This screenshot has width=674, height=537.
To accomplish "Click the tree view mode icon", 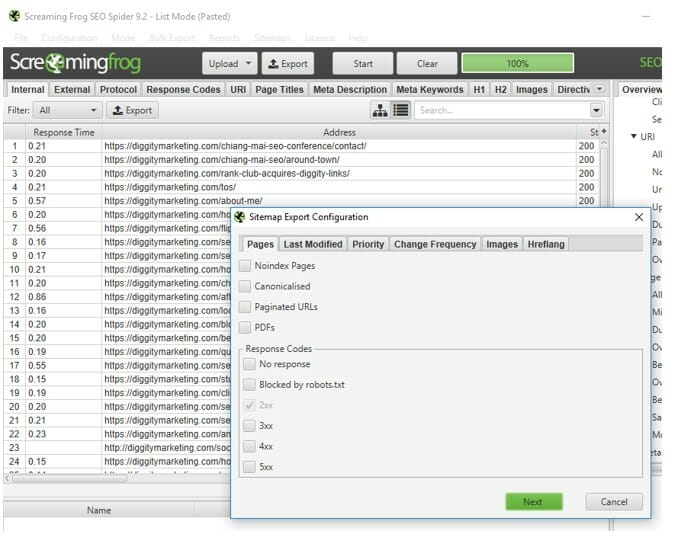I will [x=380, y=110].
